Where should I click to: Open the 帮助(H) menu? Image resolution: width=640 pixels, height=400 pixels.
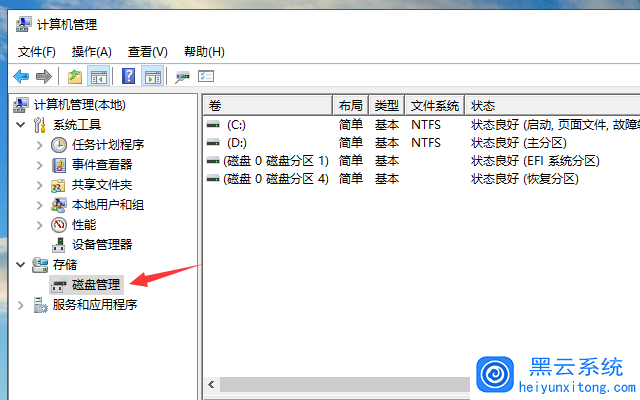[x=204, y=52]
